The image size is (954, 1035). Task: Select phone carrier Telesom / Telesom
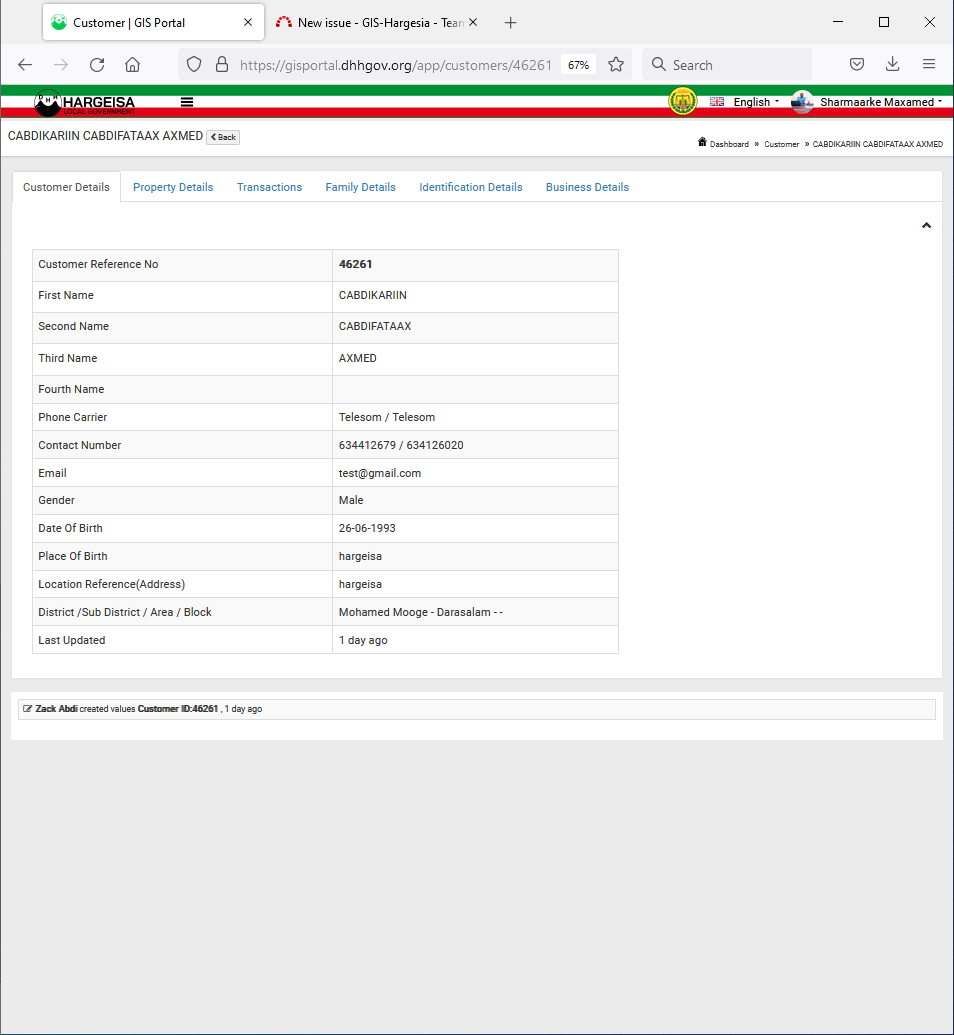[387, 417]
